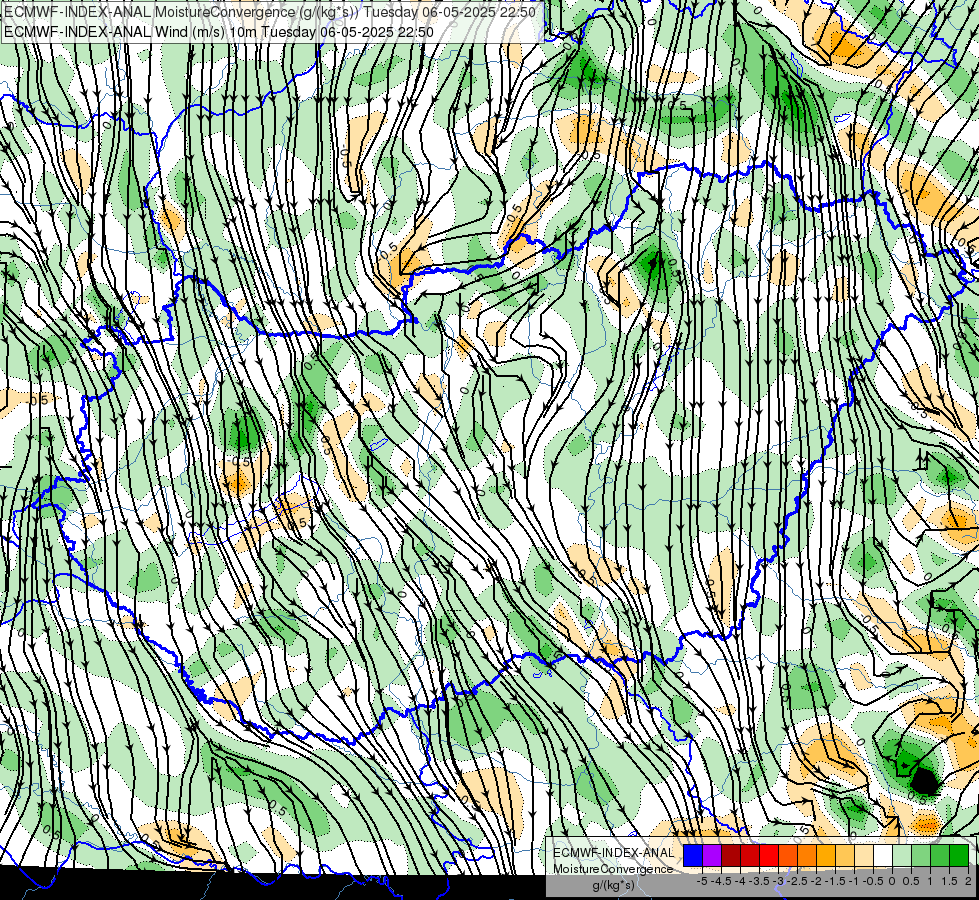Click the MoistureConvergence label in the legend

[x=613, y=869]
